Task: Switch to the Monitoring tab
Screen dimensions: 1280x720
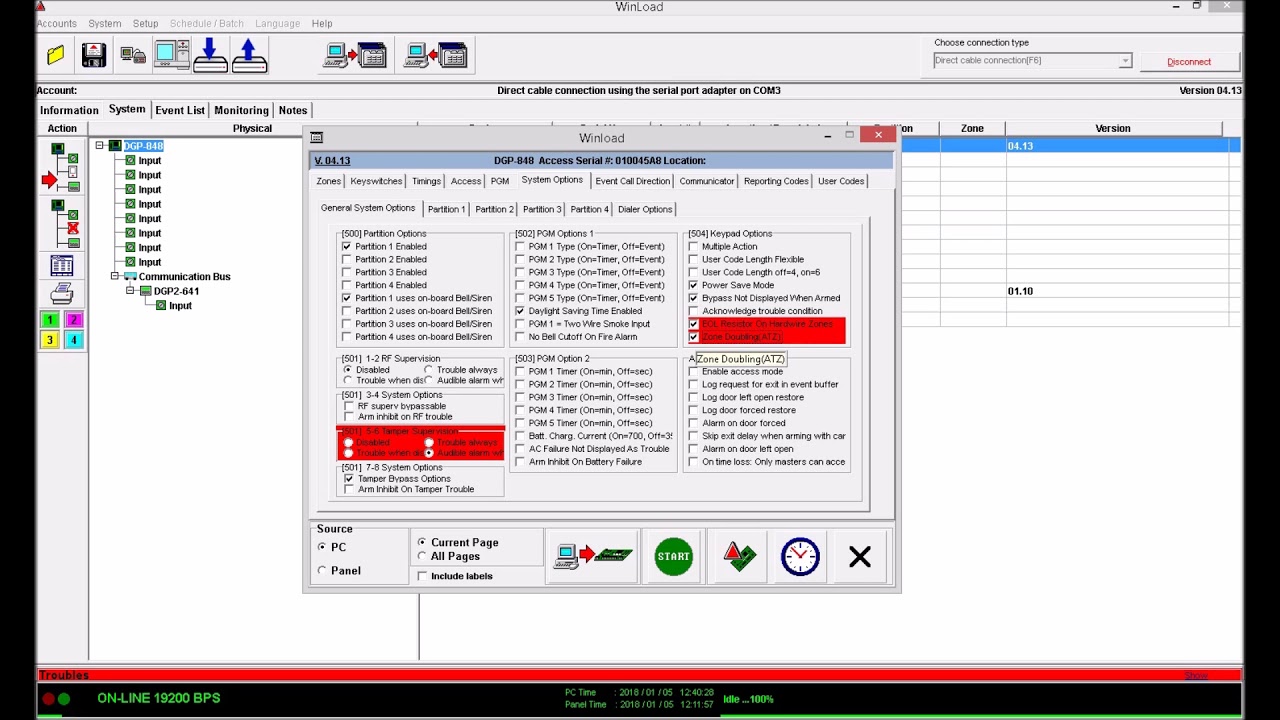Action: pos(241,110)
